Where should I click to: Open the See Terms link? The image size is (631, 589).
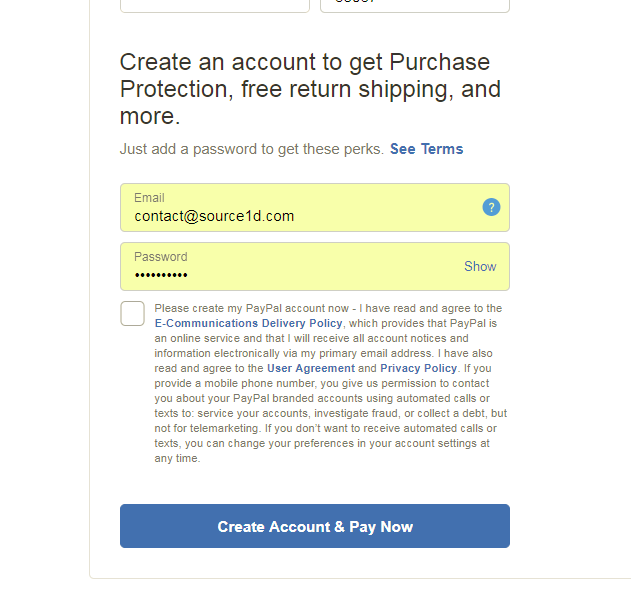click(426, 149)
